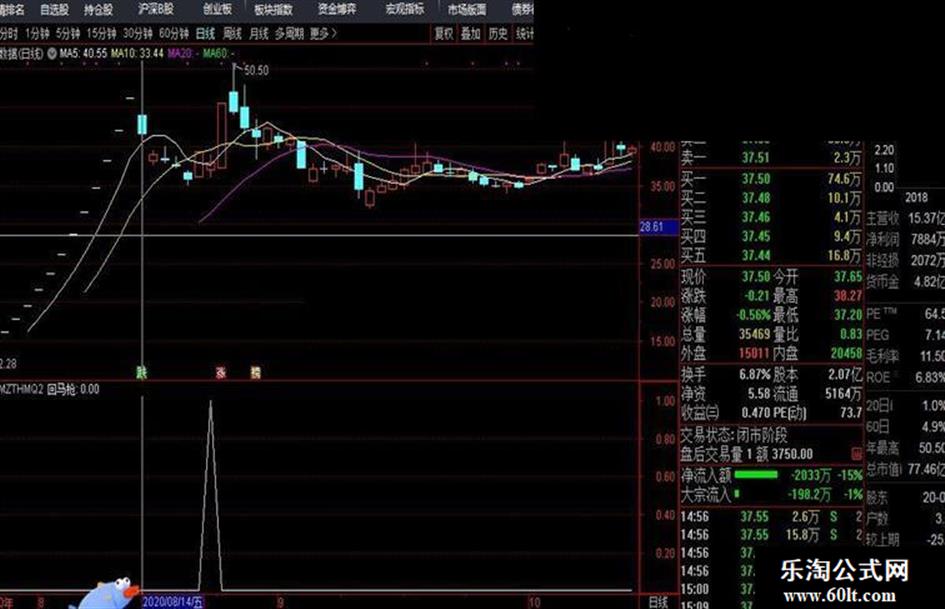Screen dimensions: 945x609
Task: Select the 1分钟 chart period
Action: point(37,34)
